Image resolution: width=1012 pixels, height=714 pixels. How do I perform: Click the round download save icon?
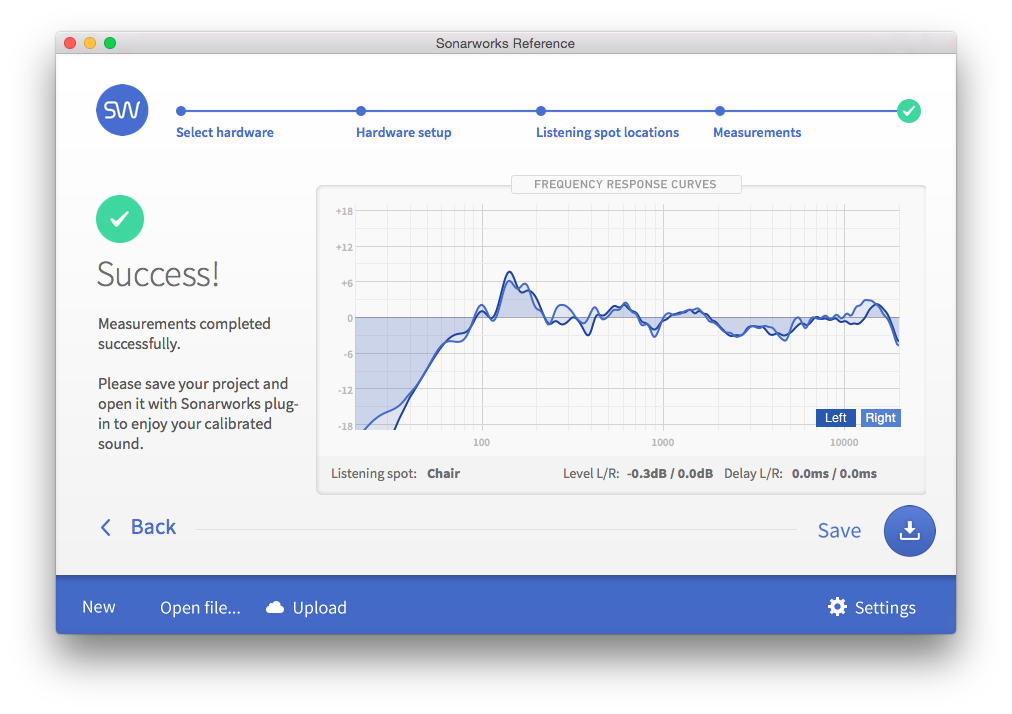click(x=909, y=531)
